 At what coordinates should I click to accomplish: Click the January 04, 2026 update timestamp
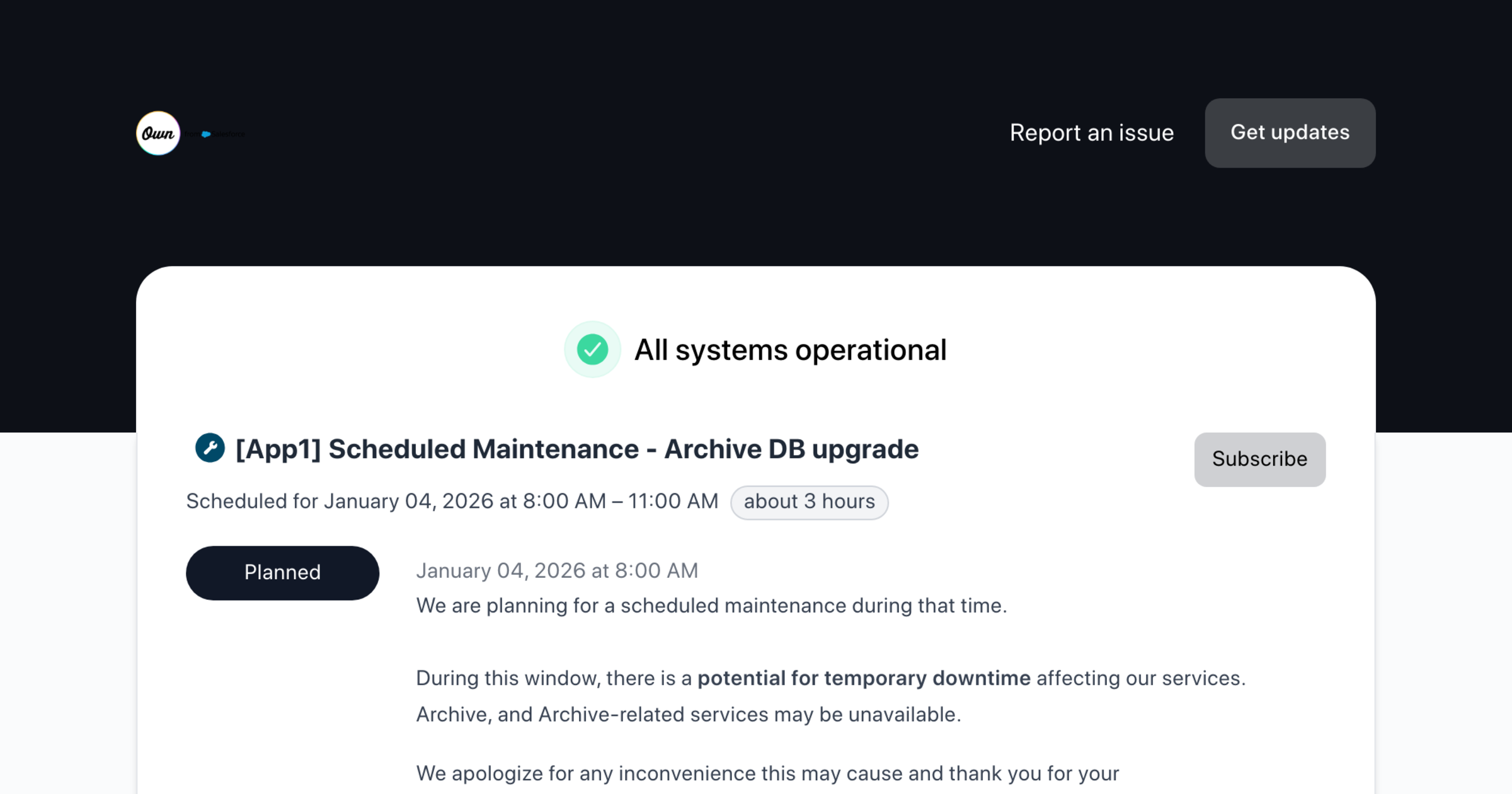[557, 570]
